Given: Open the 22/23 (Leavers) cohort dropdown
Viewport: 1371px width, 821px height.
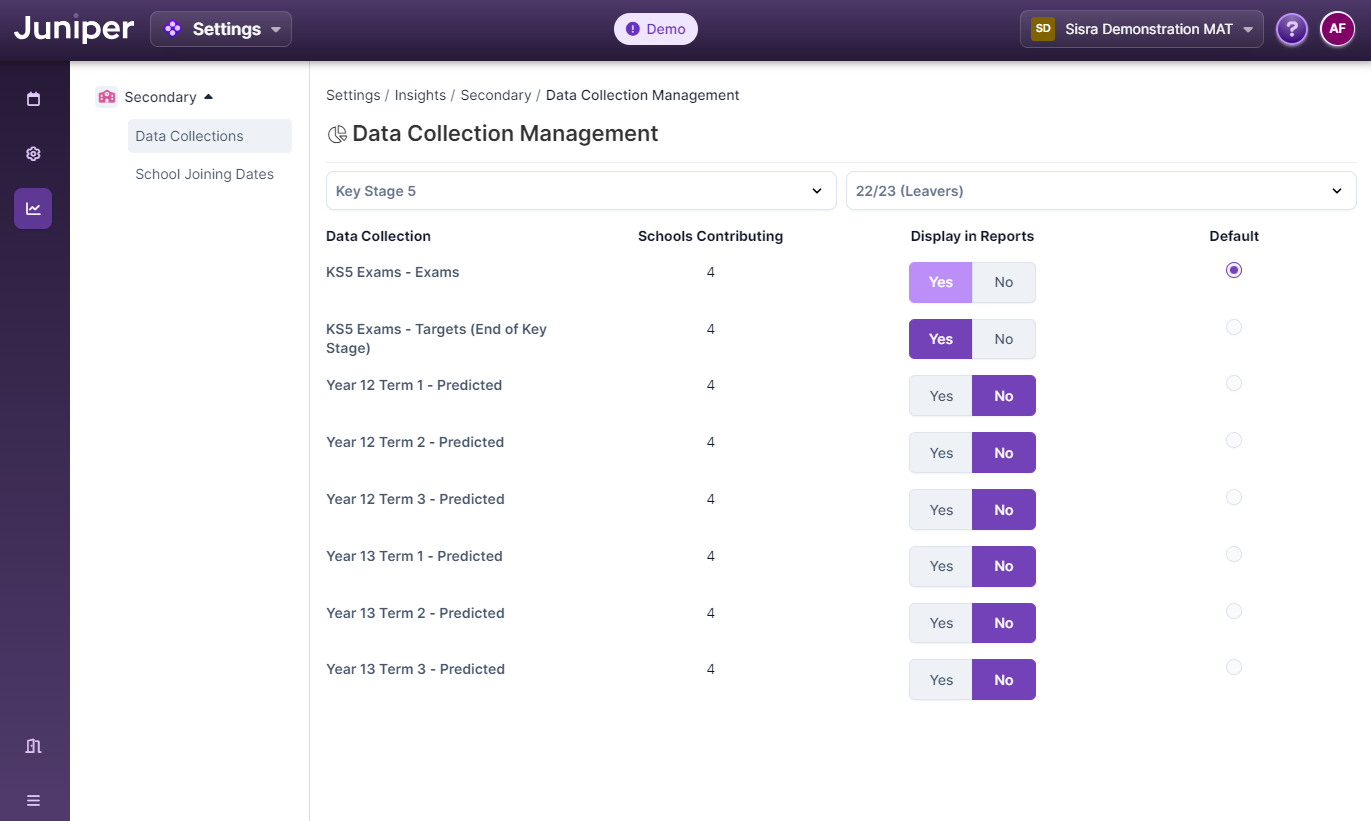Looking at the screenshot, I should tap(1100, 191).
